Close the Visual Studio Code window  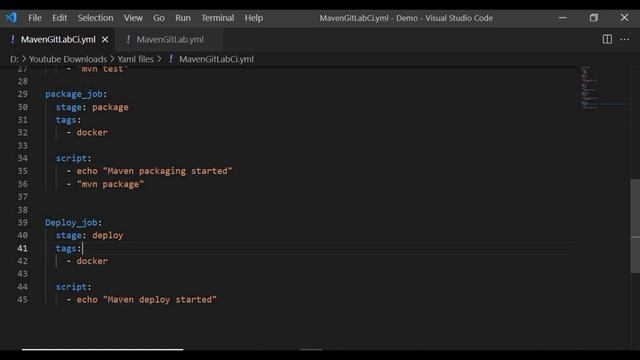624,18
